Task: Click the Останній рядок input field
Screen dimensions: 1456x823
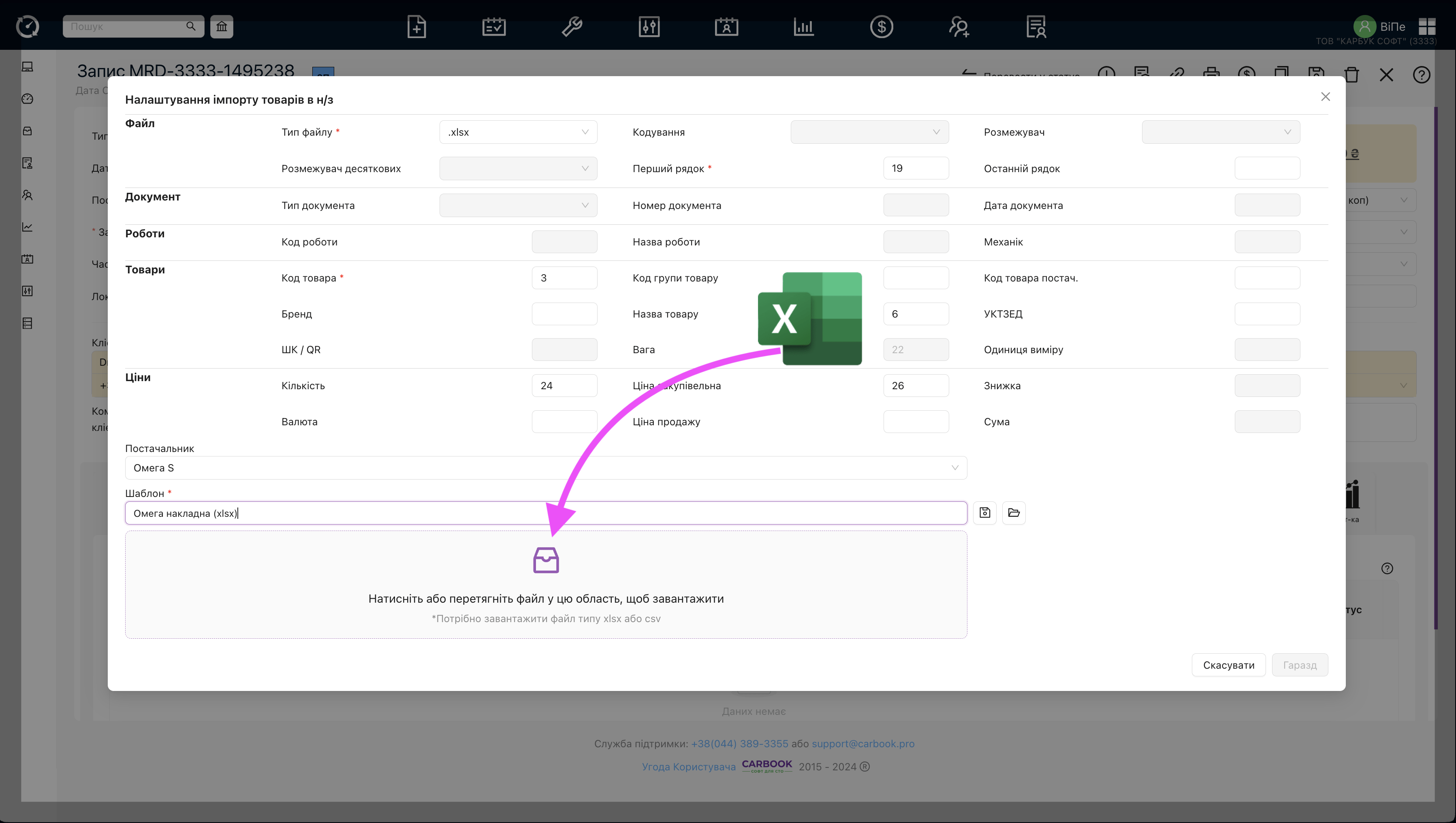Action: (x=1267, y=168)
